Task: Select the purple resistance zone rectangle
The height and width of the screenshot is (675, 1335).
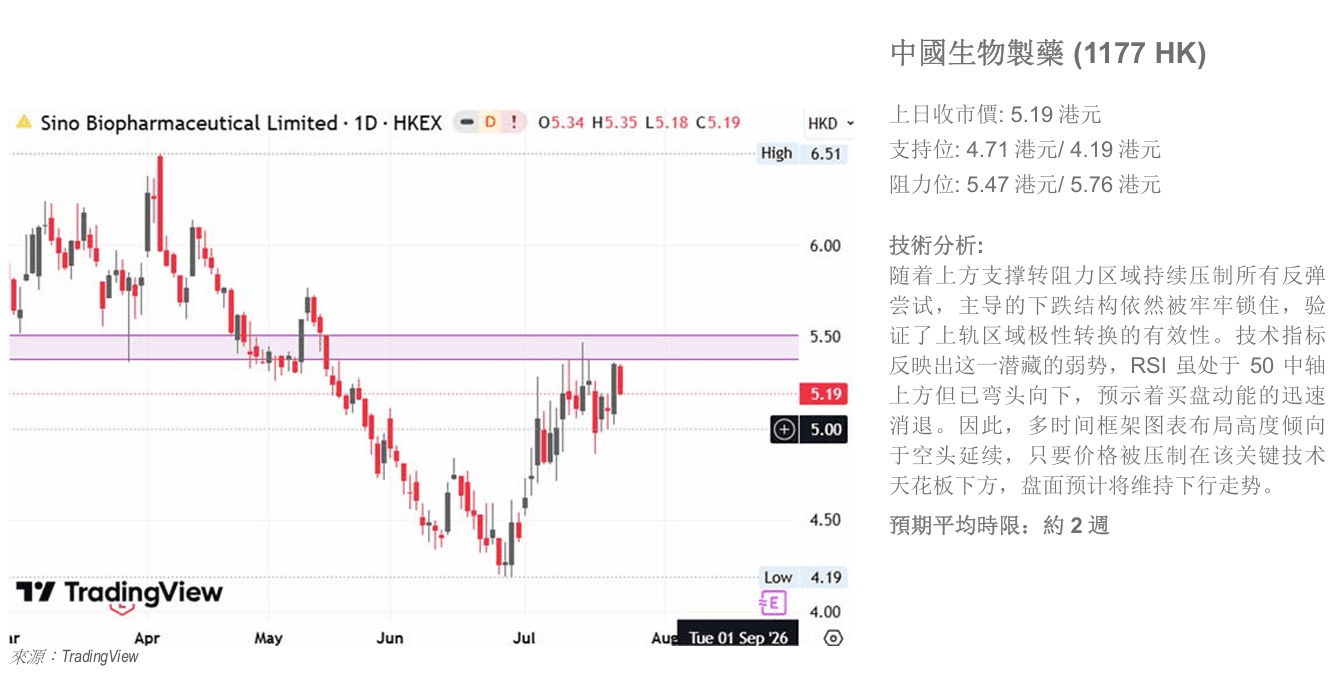Action: 403,347
